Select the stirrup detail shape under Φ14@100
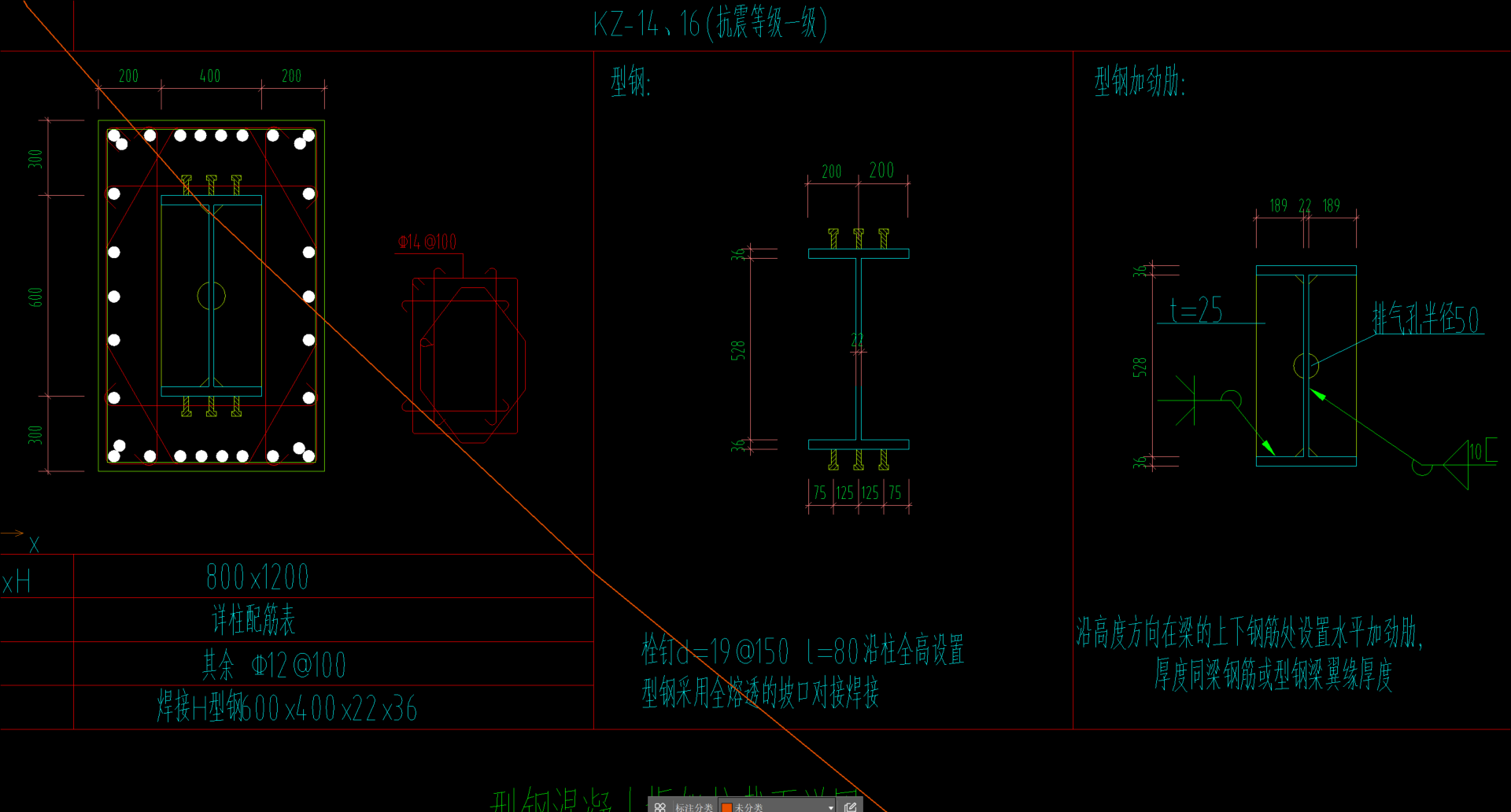The height and width of the screenshot is (812, 1511). pos(464,355)
